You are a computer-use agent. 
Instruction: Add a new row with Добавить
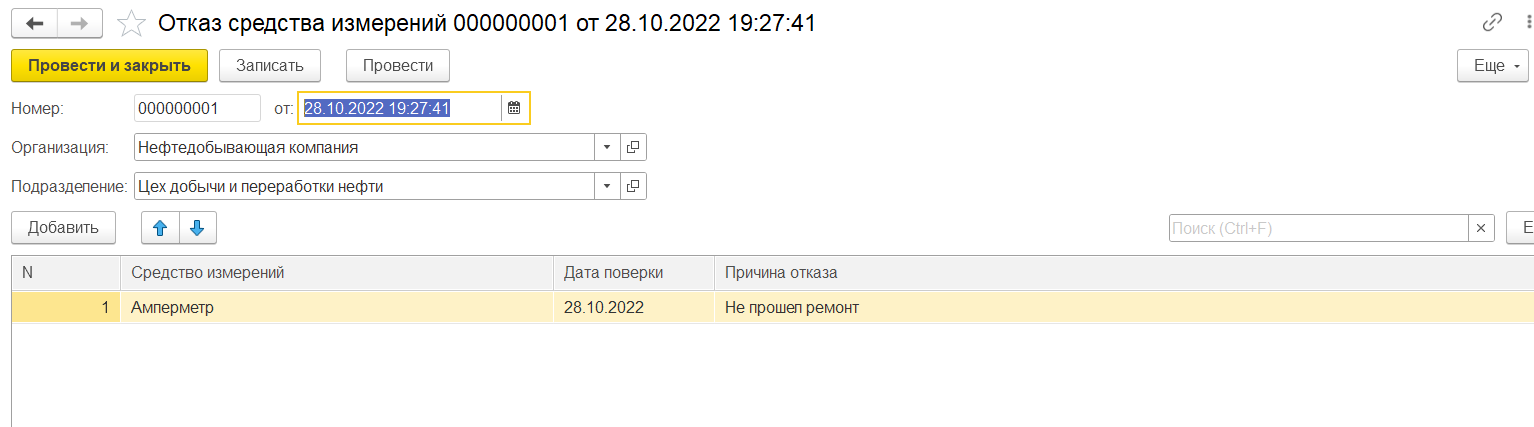tap(63, 228)
